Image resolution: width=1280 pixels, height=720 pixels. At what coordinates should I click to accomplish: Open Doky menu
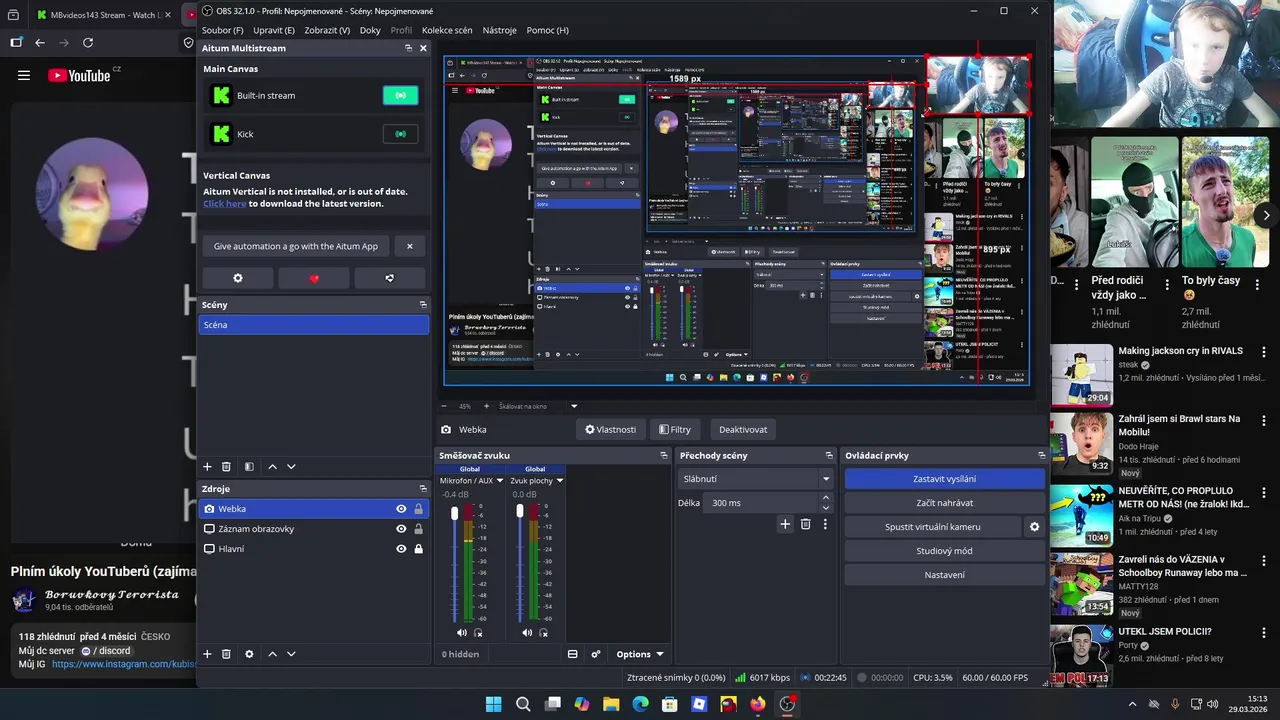(370, 30)
